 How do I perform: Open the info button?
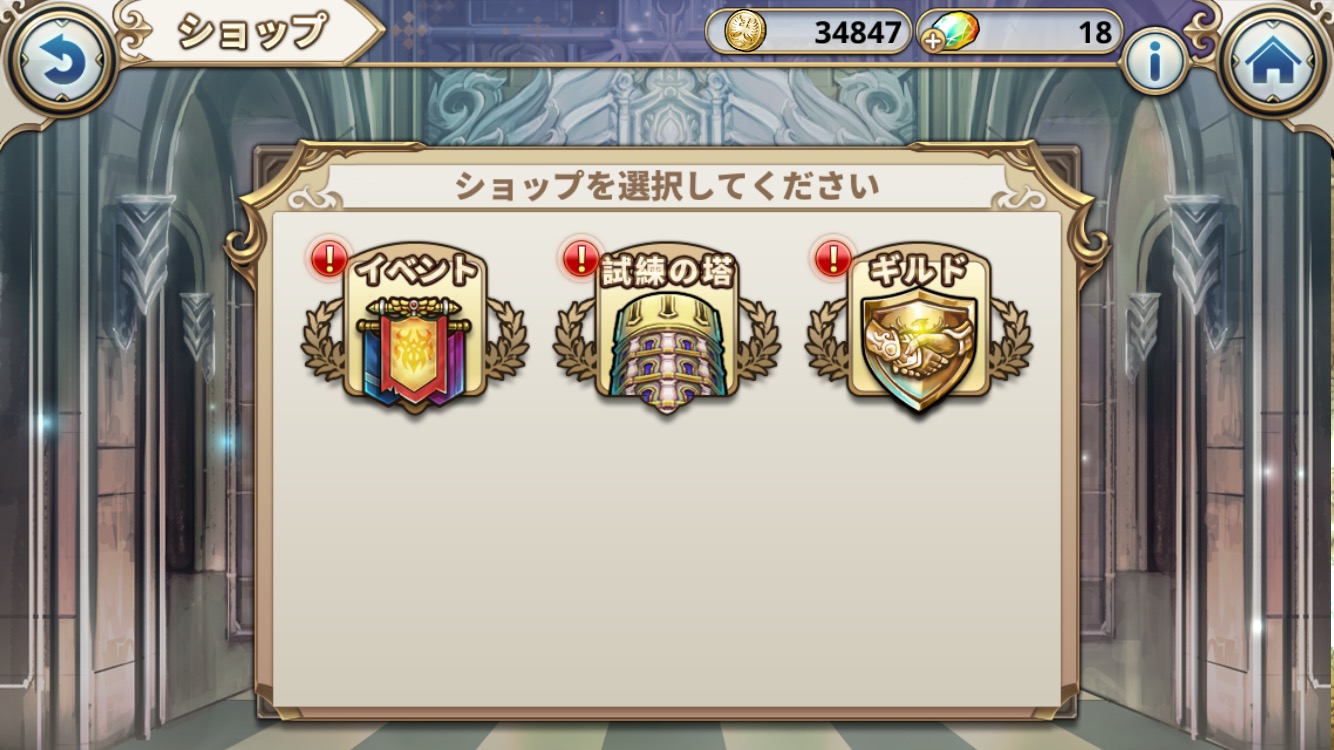[1154, 63]
